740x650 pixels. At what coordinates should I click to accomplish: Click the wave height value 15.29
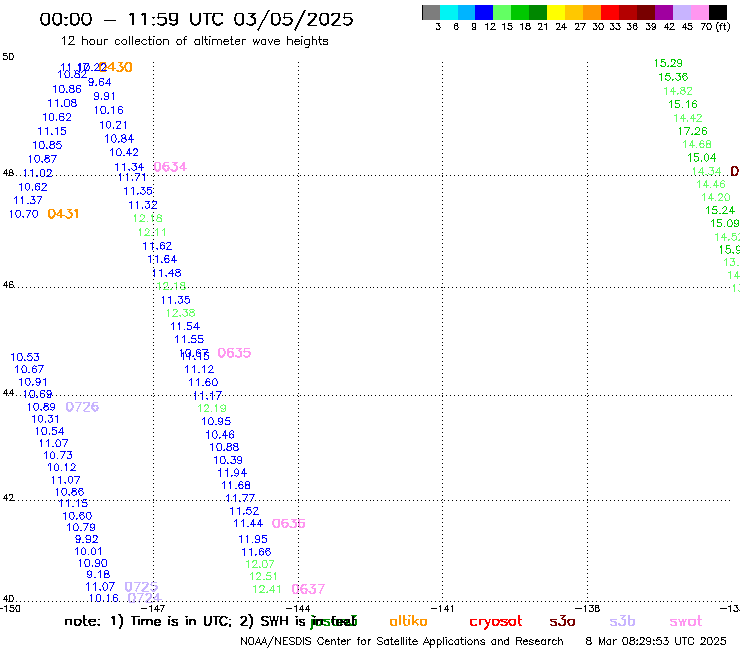coord(668,63)
